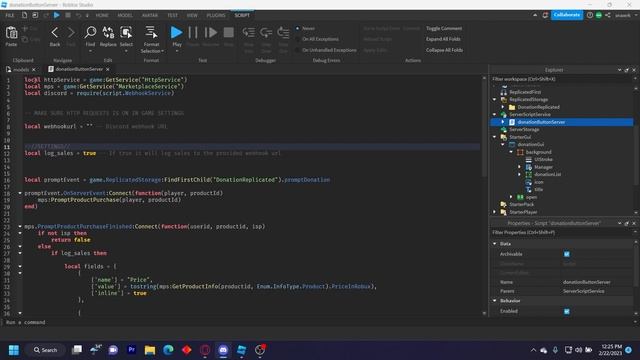640x360 pixels.
Task: Close the donationButtonServer script tab
Action: 108,69
